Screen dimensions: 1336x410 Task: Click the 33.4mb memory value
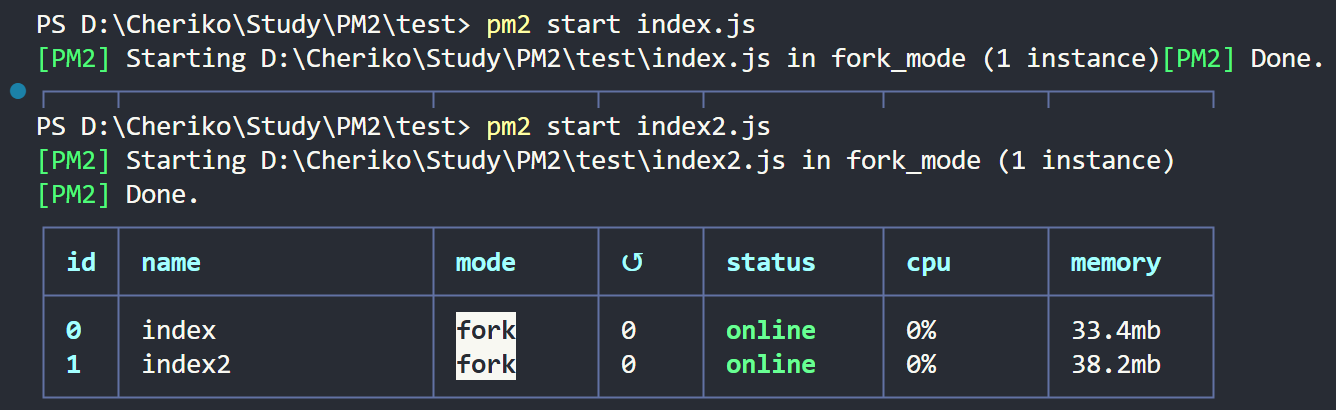click(1116, 330)
